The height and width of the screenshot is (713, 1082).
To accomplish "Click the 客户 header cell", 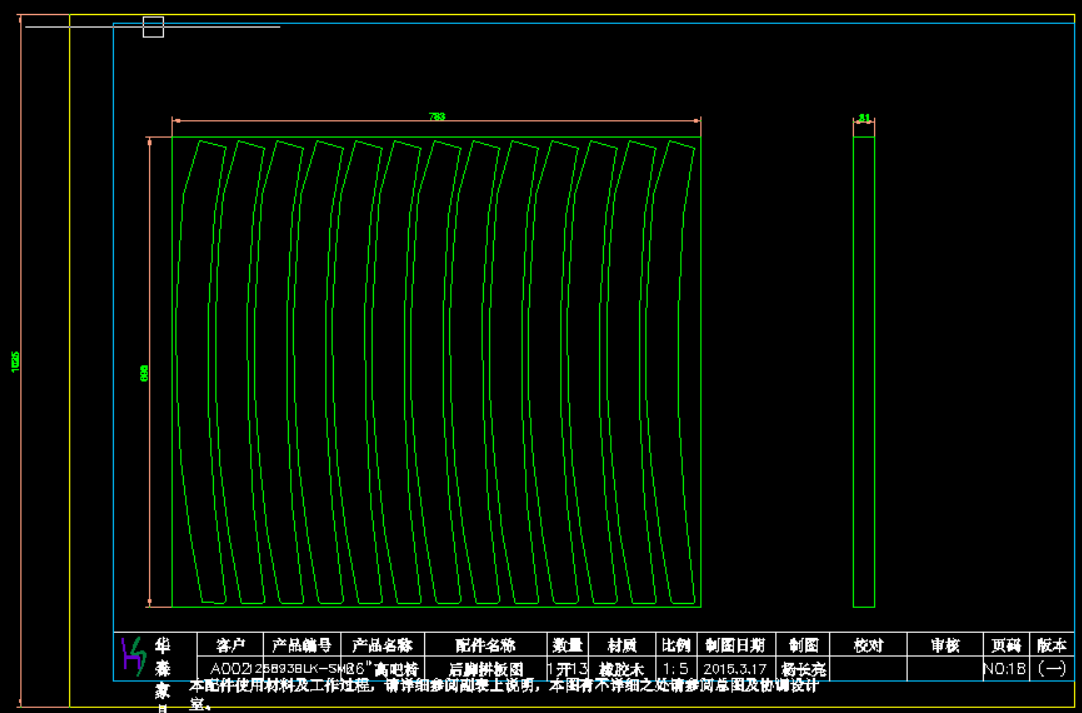I will point(230,645).
